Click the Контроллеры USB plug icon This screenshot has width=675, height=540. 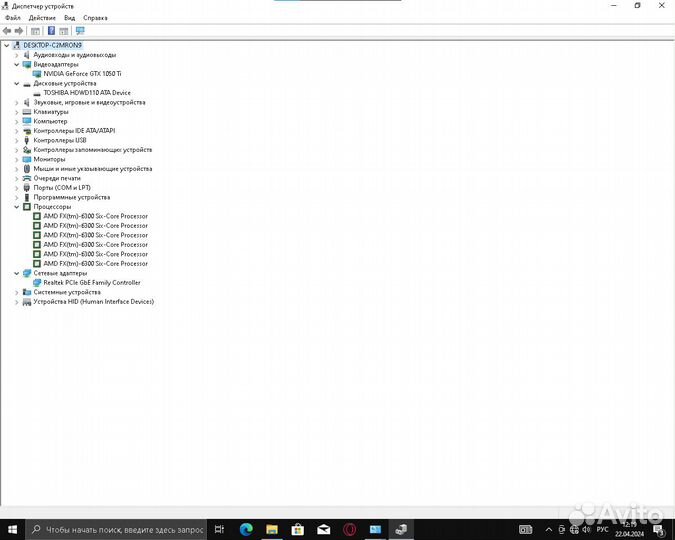pos(27,140)
